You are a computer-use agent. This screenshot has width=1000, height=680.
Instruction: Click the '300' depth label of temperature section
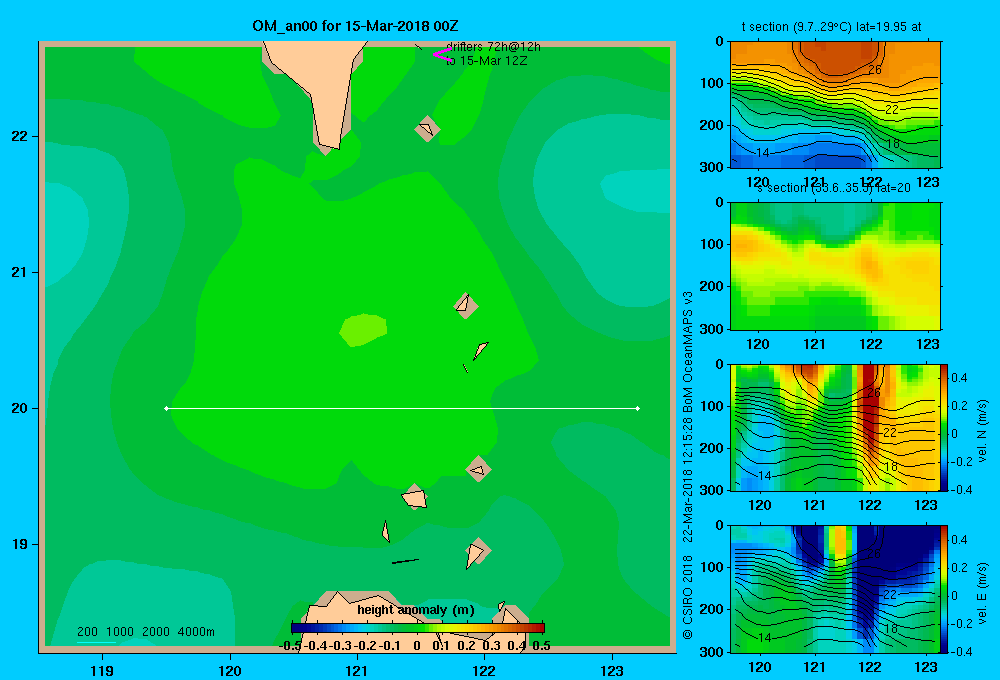pos(712,166)
